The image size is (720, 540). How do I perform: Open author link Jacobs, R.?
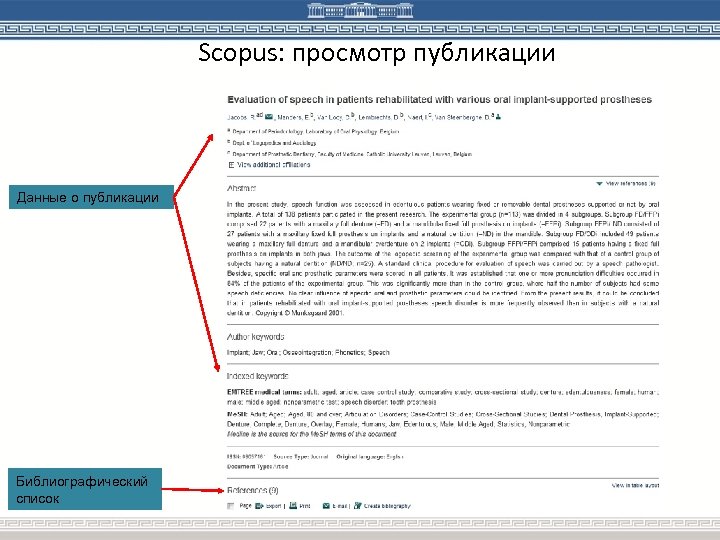(241, 118)
